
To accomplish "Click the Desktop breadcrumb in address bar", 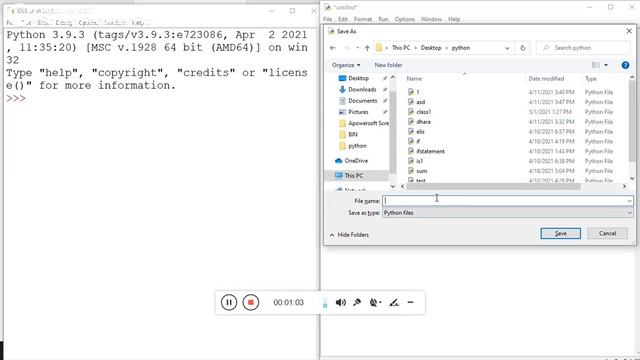I will [431, 48].
